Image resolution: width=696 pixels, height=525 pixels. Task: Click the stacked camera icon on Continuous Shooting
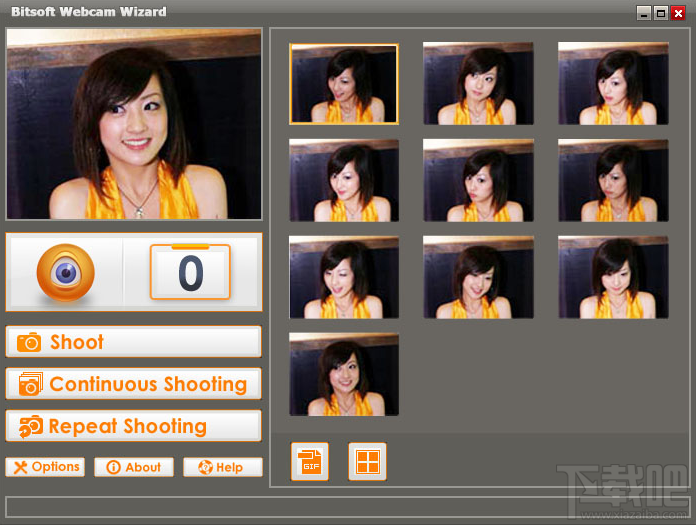[31, 383]
